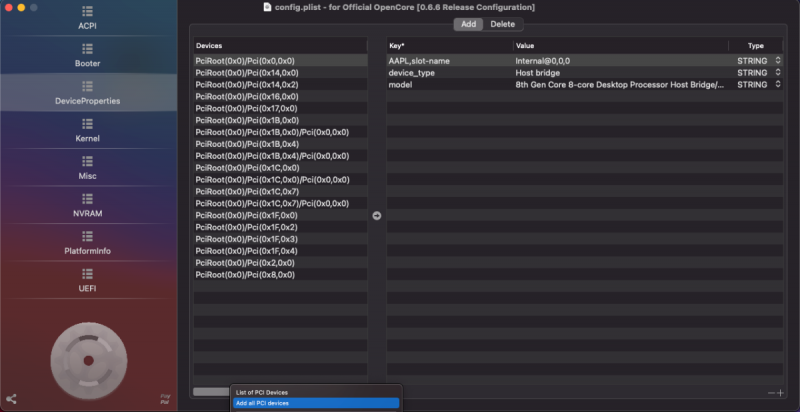Click the 8th Gen Core 8-core Desktop Processor value
800x412 pixels.
621,85
